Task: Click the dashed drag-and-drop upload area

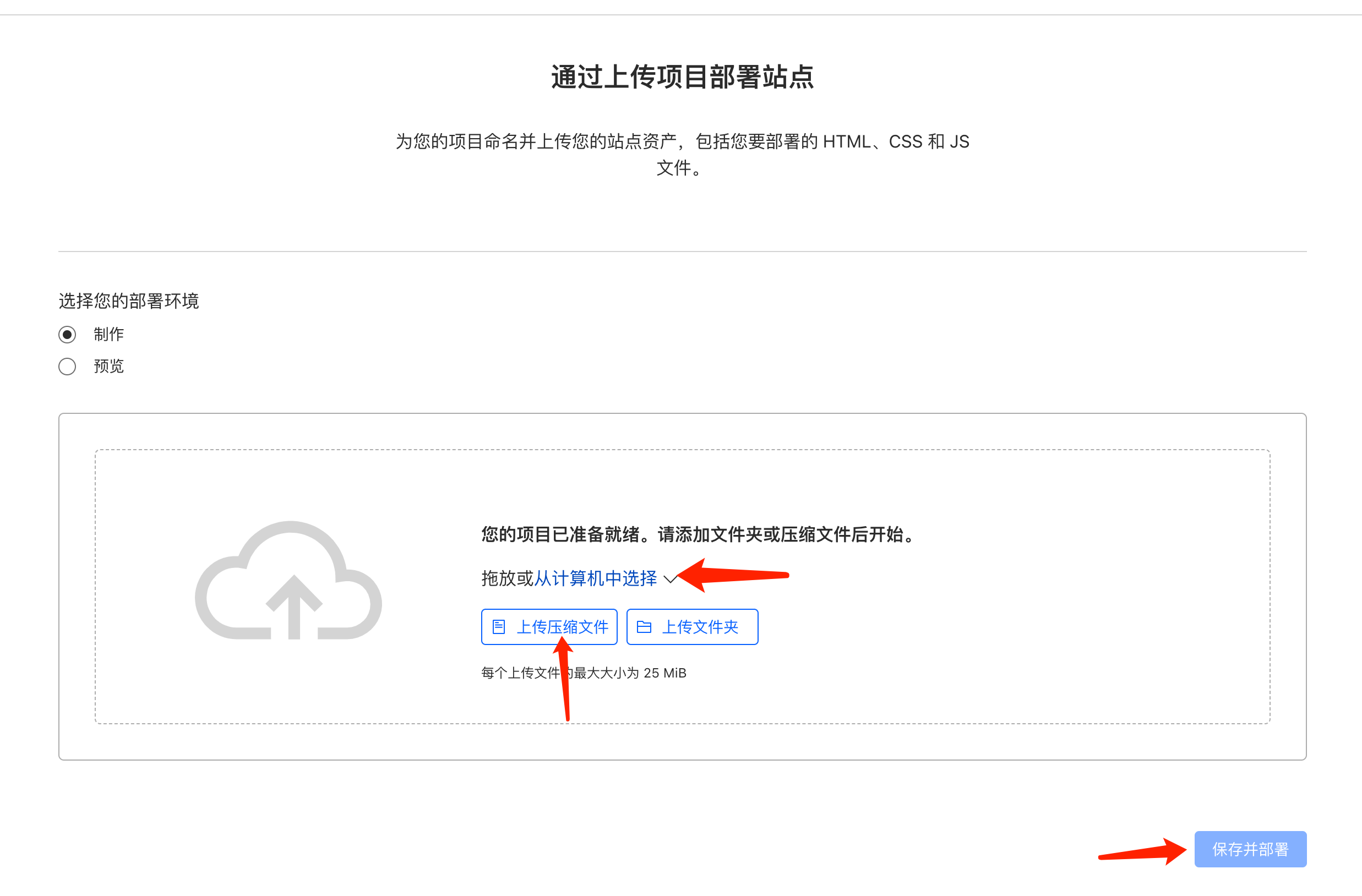Action: coord(682,587)
